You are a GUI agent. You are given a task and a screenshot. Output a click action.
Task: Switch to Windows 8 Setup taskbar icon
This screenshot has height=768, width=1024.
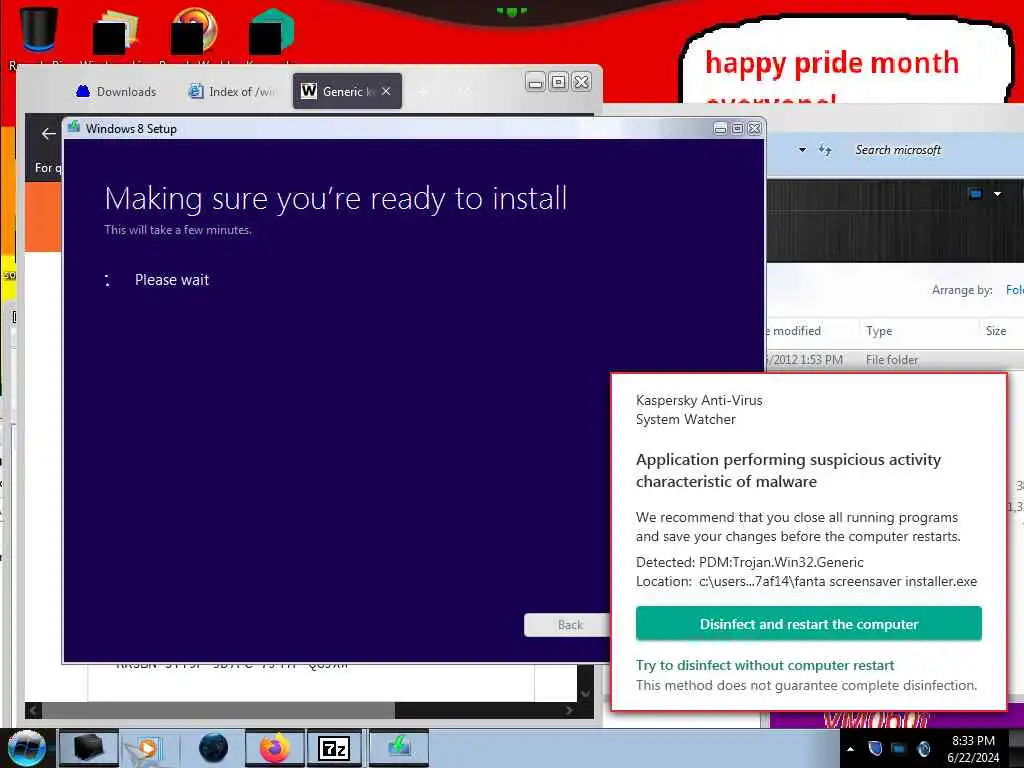point(398,748)
